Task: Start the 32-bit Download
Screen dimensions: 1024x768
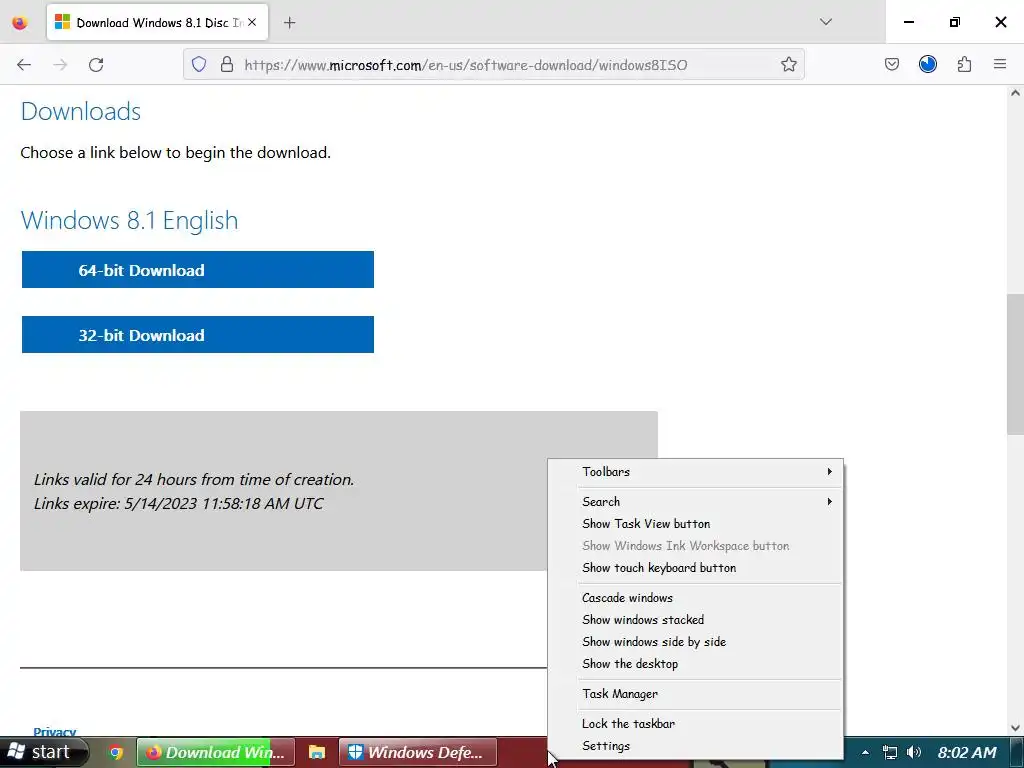Action: click(x=198, y=335)
